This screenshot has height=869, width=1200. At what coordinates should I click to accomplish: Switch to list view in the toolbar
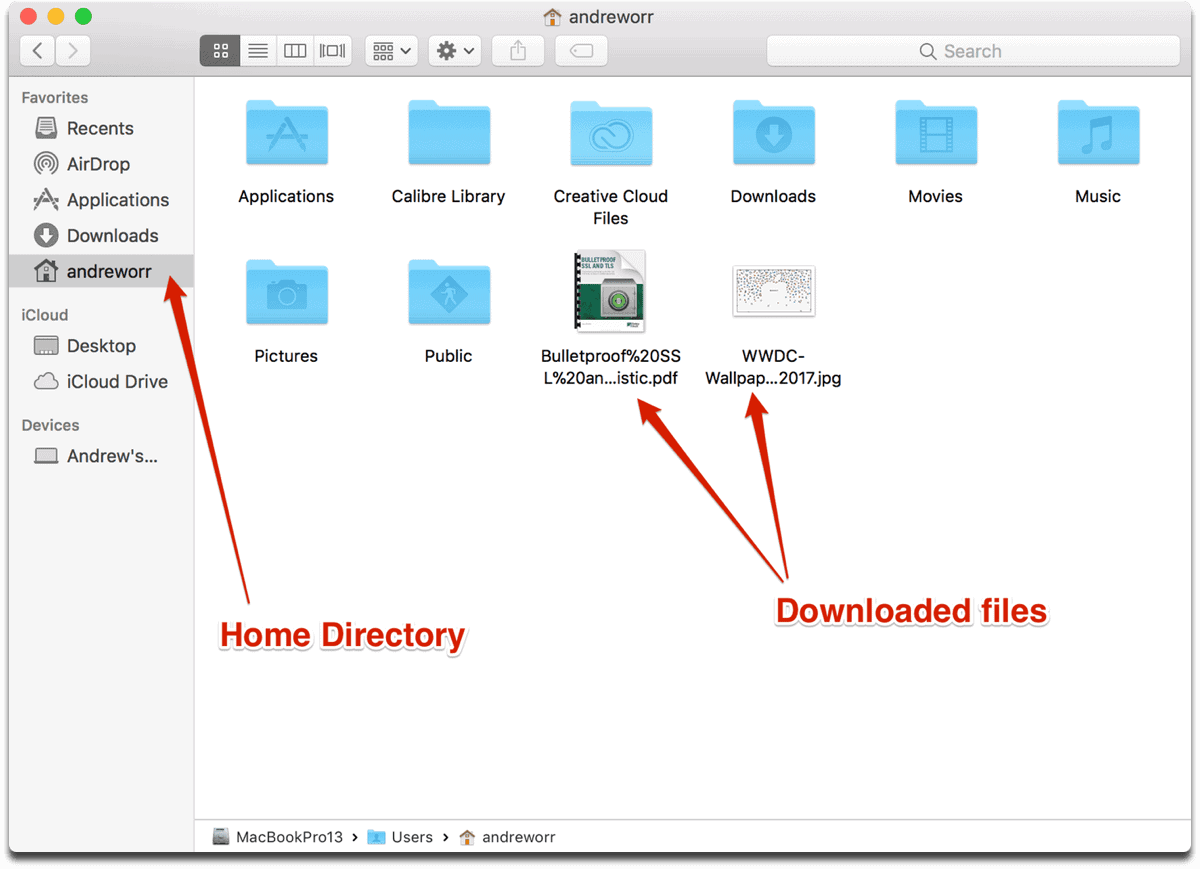point(257,50)
